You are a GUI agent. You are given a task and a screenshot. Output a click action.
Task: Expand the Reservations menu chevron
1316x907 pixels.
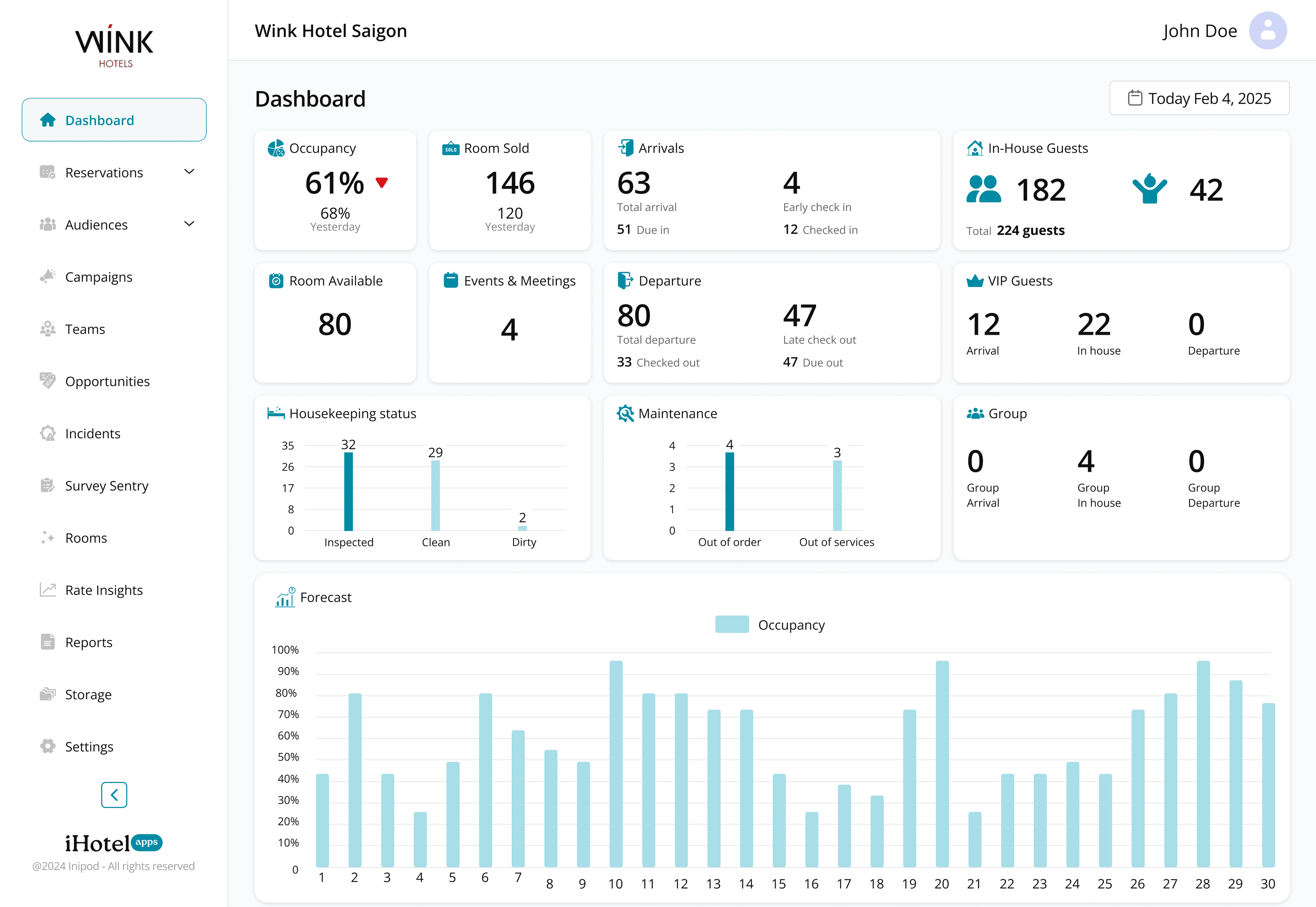[189, 172]
